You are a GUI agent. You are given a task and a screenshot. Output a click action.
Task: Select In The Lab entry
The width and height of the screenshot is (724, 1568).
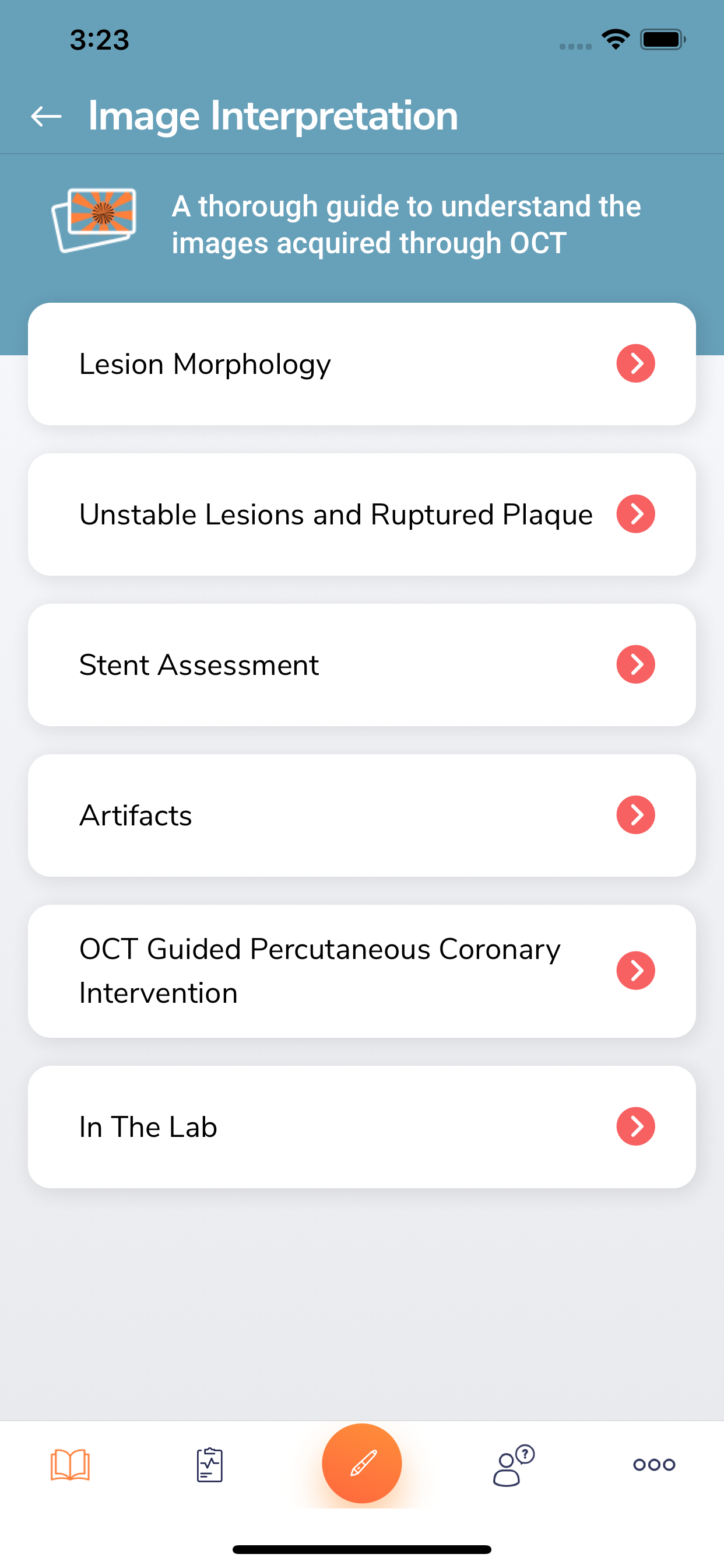[362, 1126]
